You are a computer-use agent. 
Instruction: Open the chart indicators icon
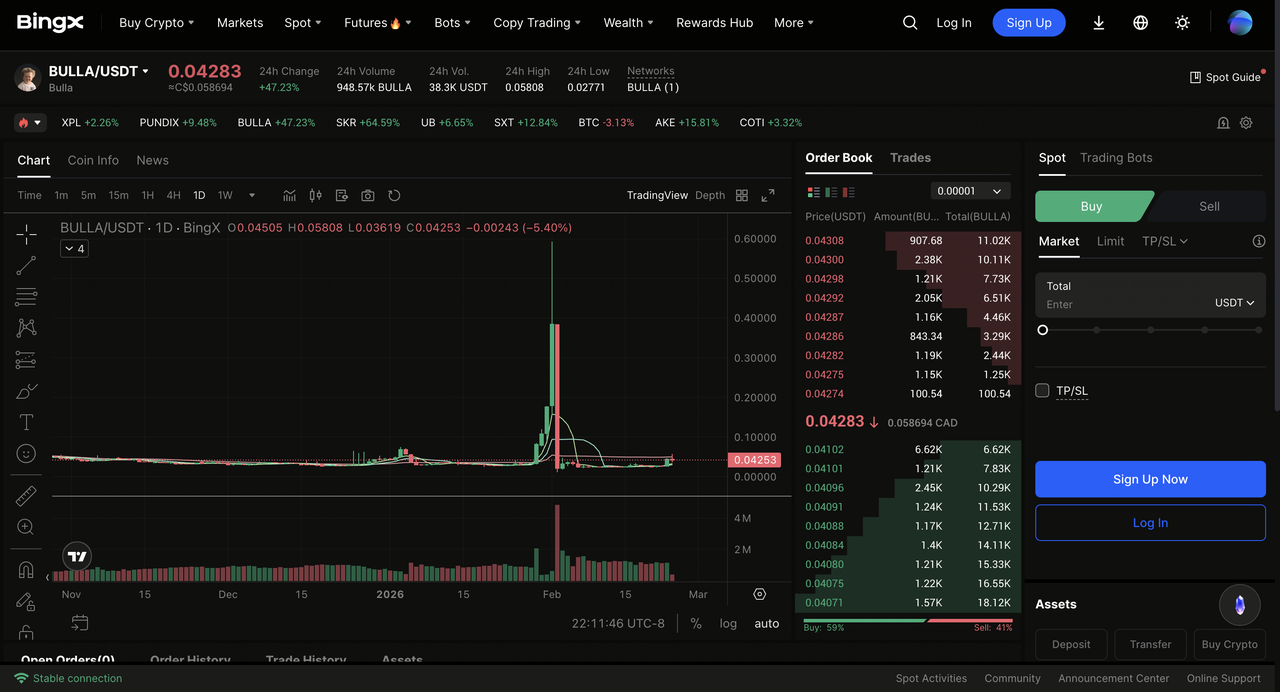point(289,195)
